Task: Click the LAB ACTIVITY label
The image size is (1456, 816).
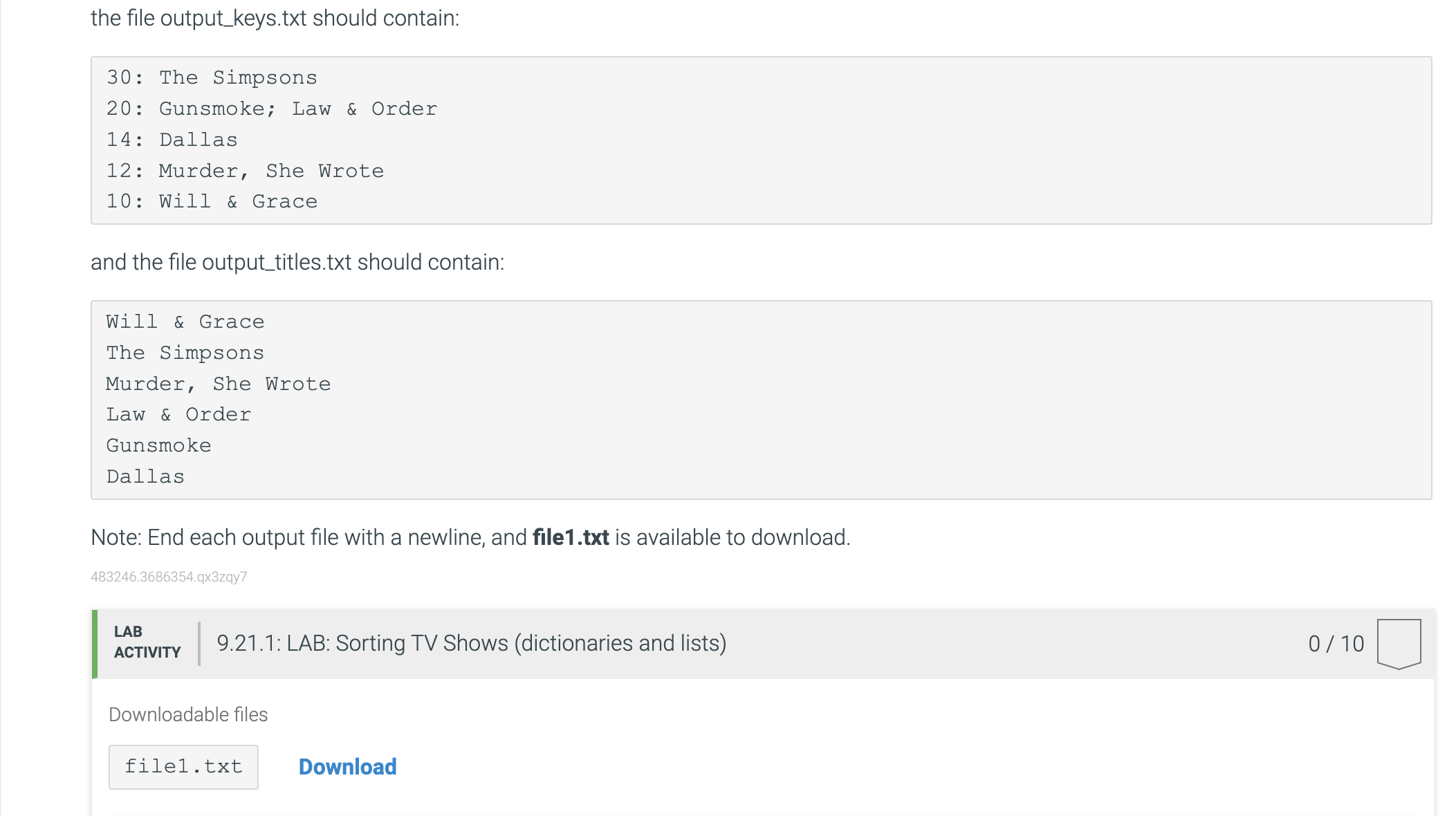Action: click(146, 641)
